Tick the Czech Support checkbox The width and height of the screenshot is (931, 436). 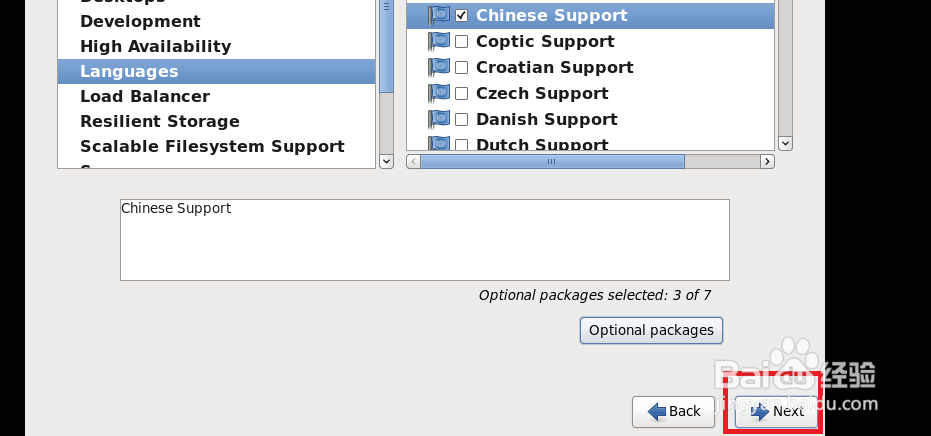pos(462,94)
